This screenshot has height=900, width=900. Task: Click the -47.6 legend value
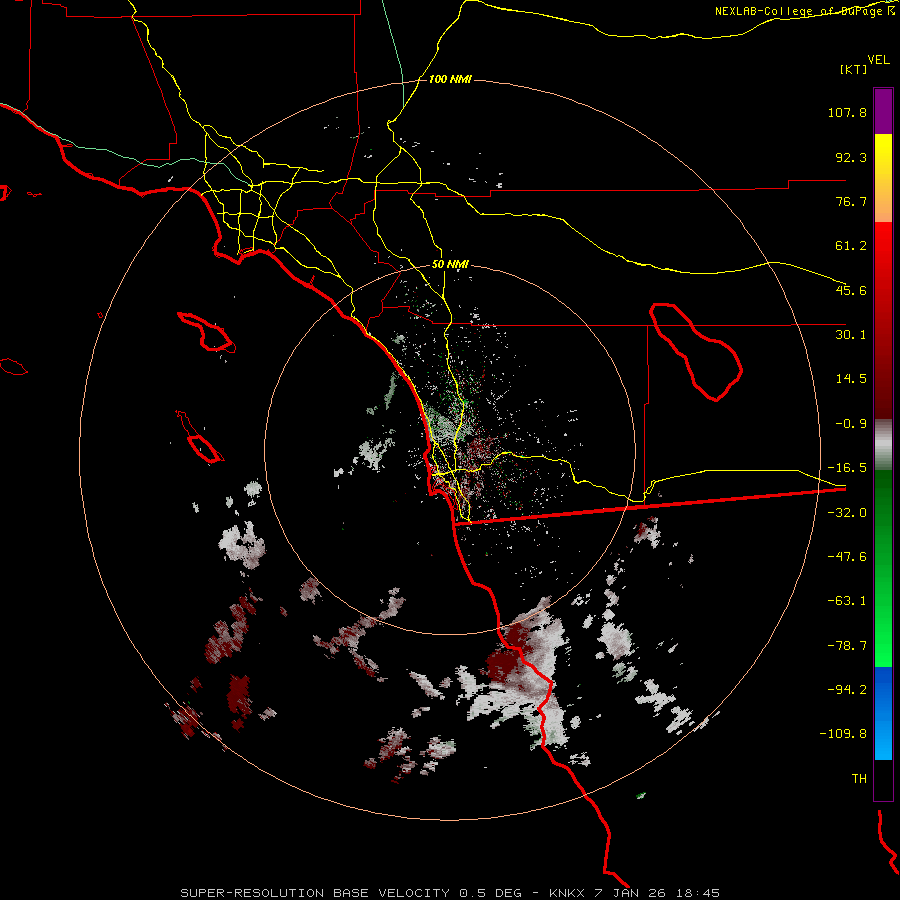pyautogui.click(x=847, y=557)
